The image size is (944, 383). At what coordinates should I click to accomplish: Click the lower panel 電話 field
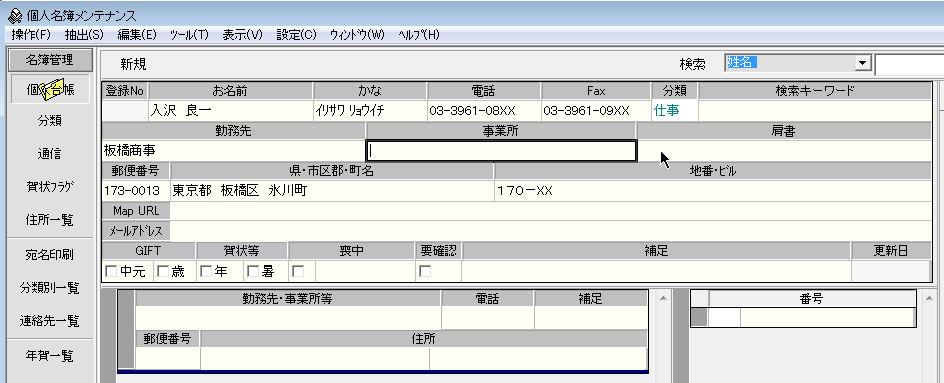[x=488, y=318]
